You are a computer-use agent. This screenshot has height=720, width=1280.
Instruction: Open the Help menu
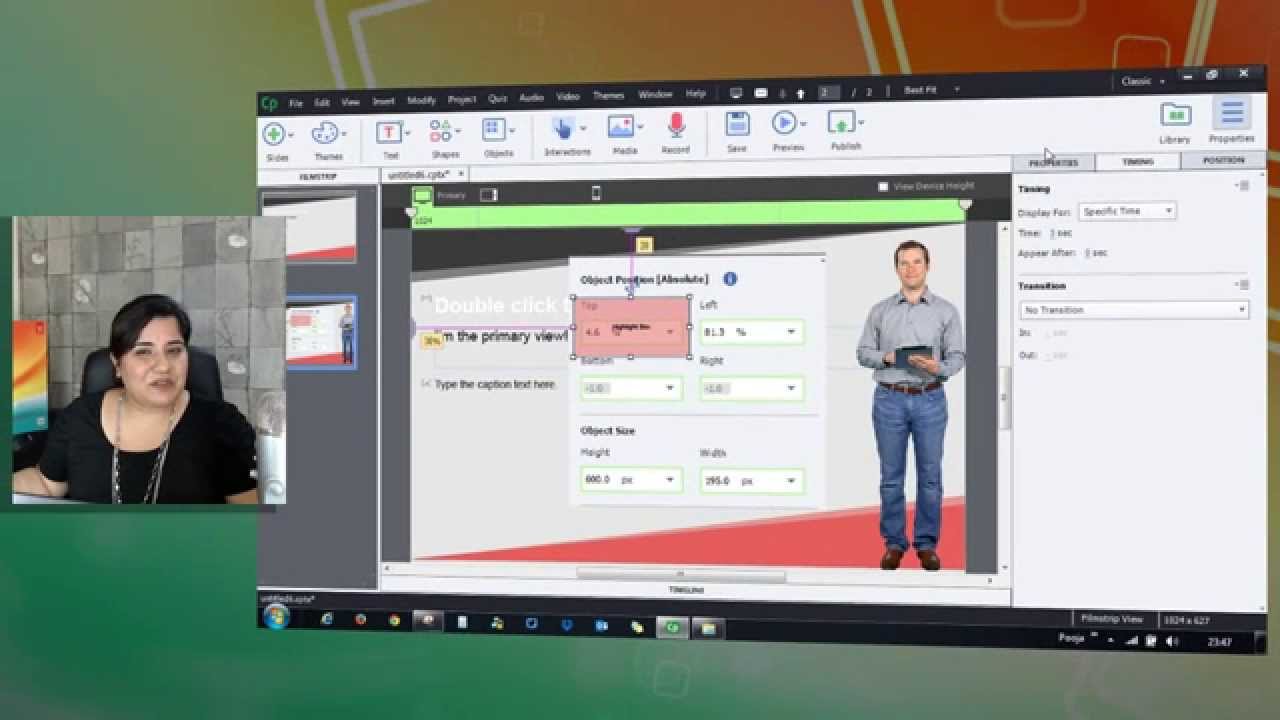coord(696,94)
